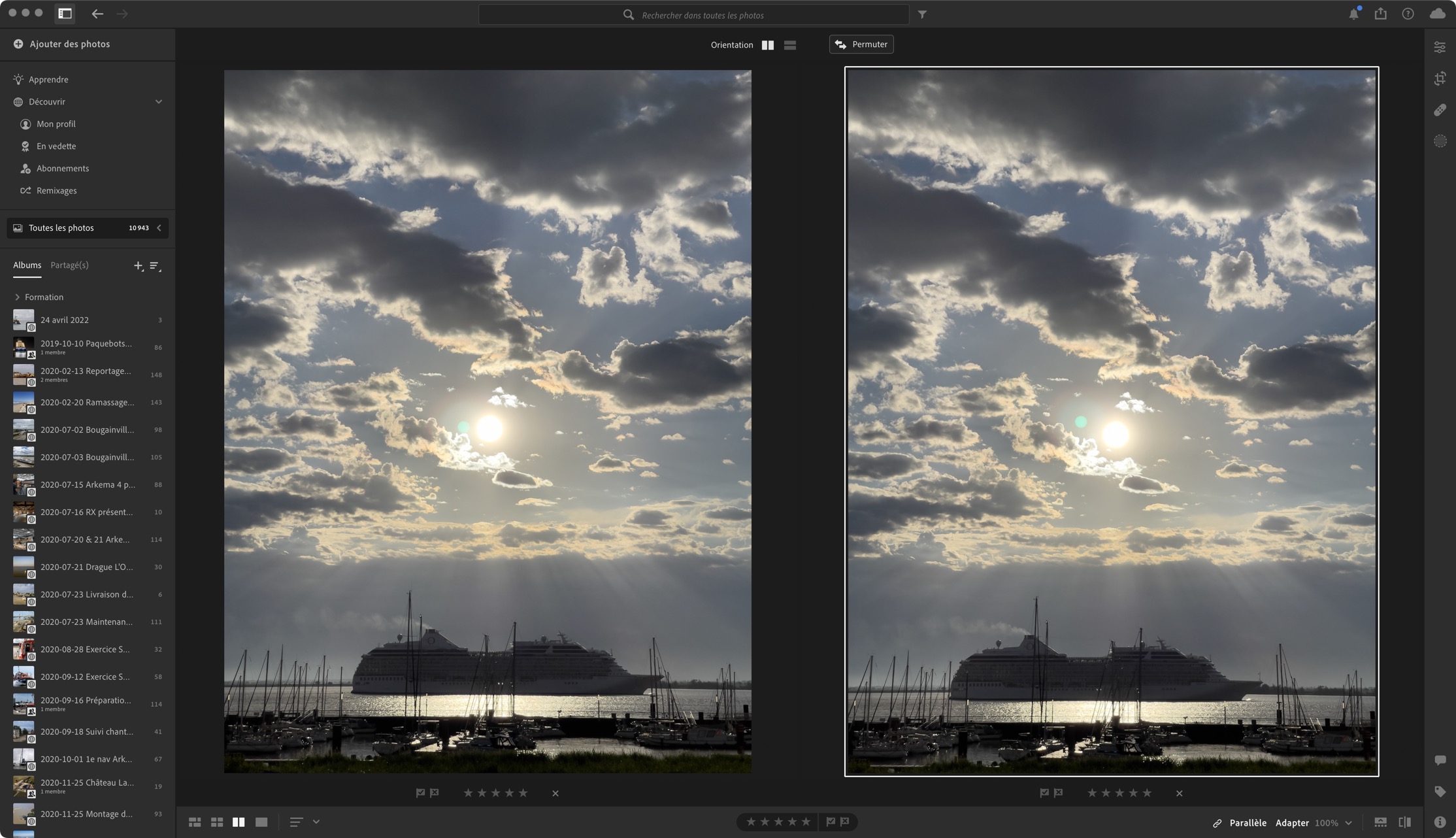This screenshot has width=1456, height=838.
Task: Set three stars in center toolbar rating
Action: pyautogui.click(x=778, y=822)
